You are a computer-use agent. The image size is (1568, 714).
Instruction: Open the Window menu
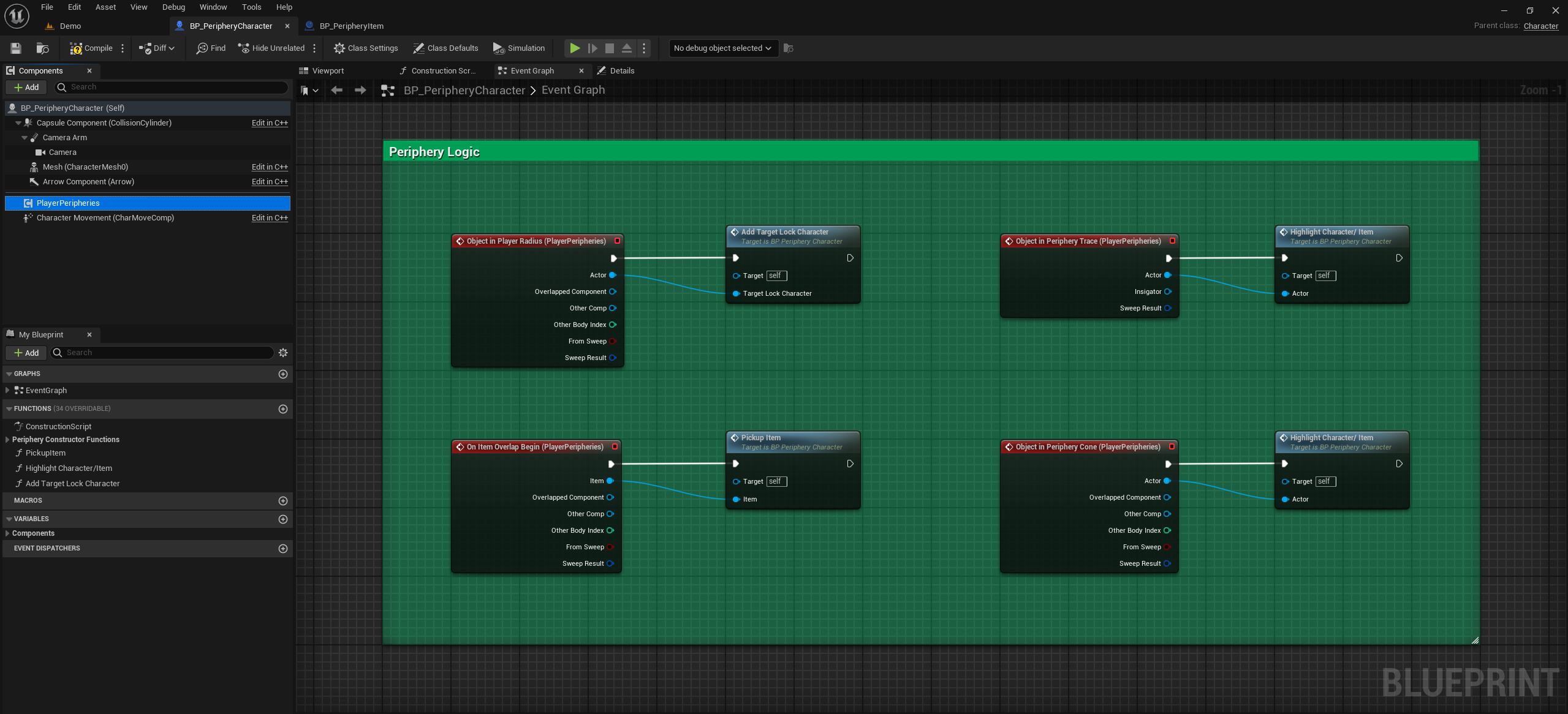pyautogui.click(x=213, y=7)
